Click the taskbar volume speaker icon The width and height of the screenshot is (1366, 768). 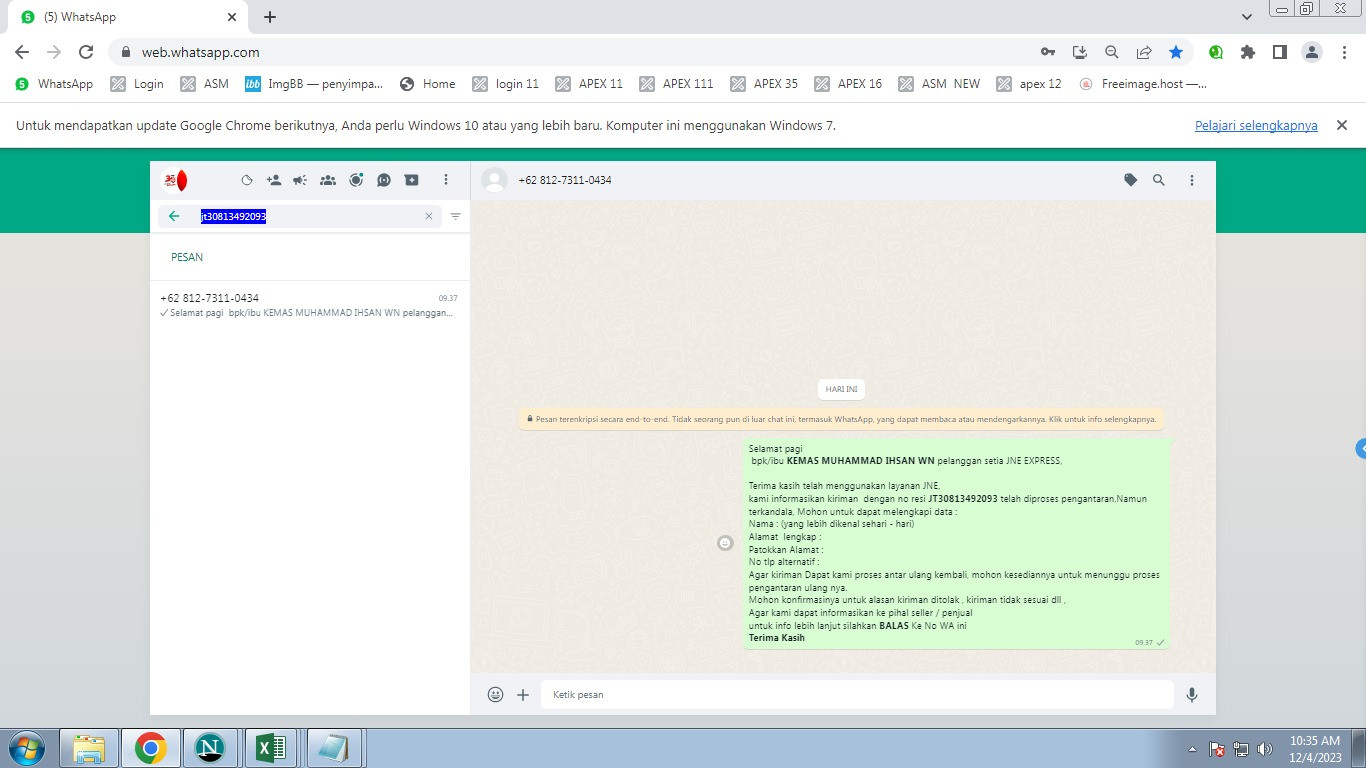1265,748
